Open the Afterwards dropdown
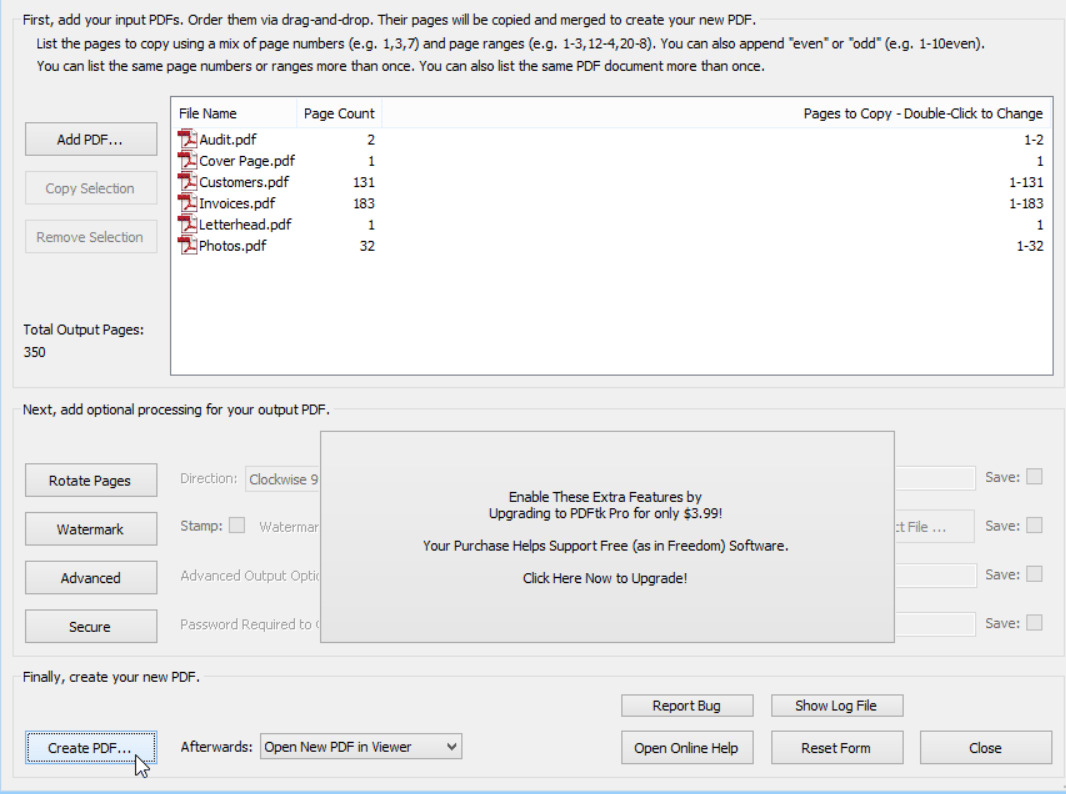Viewport: 1066px width, 794px height. [x=361, y=746]
